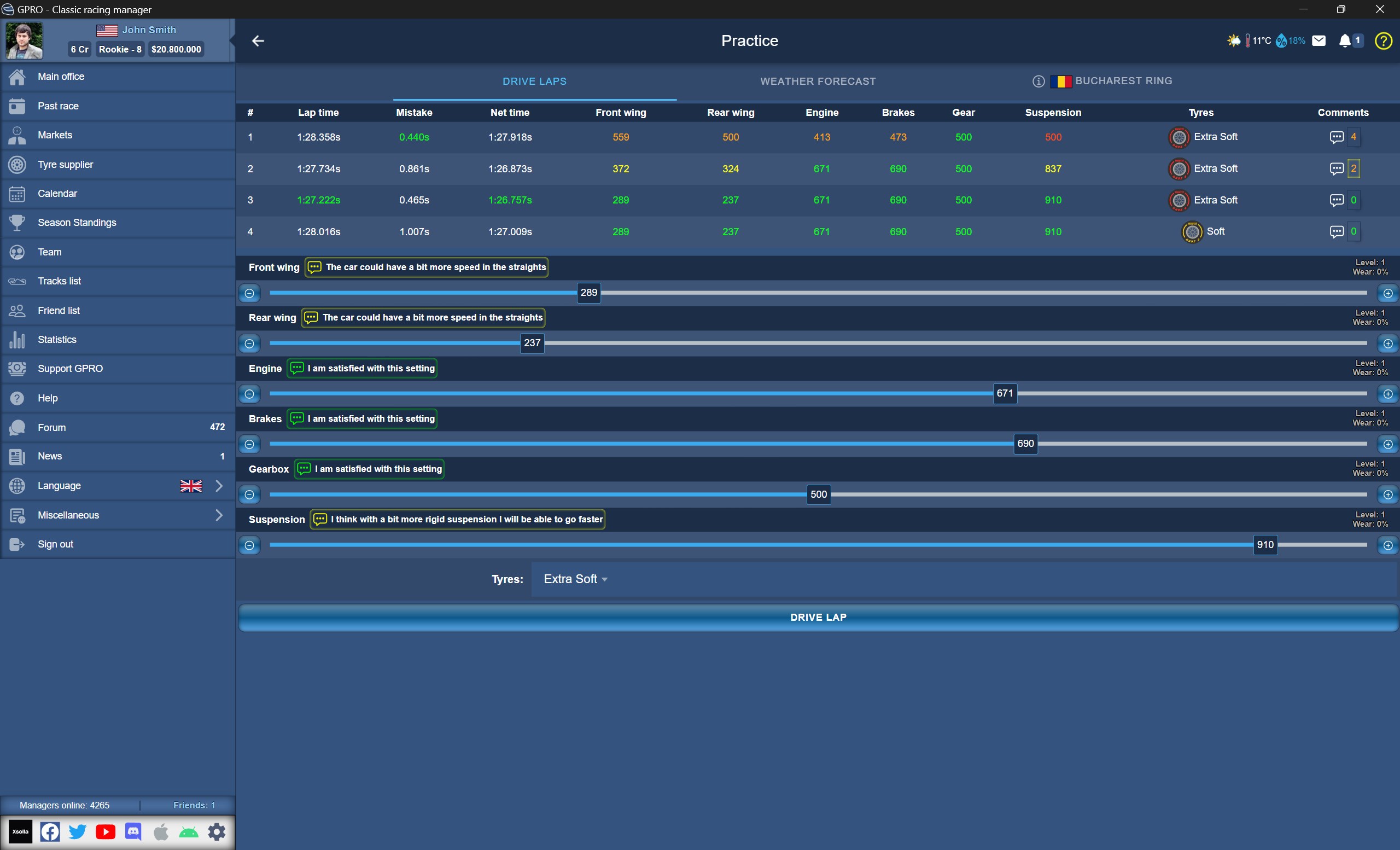Expand the Miscellaneous menu chevron
This screenshot has height=850, width=1400.
coord(219,515)
